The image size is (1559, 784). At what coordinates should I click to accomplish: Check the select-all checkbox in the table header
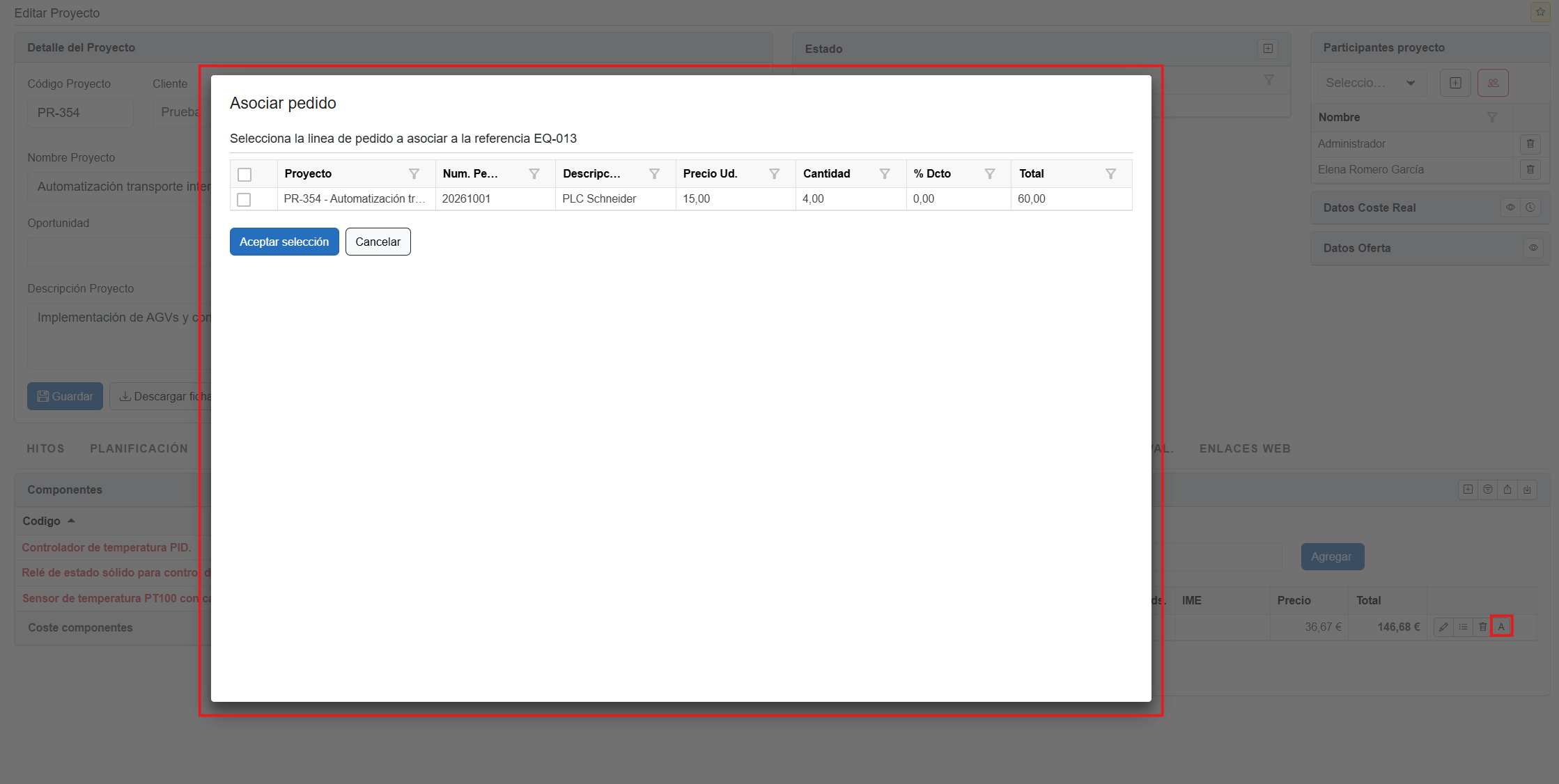[245, 175]
